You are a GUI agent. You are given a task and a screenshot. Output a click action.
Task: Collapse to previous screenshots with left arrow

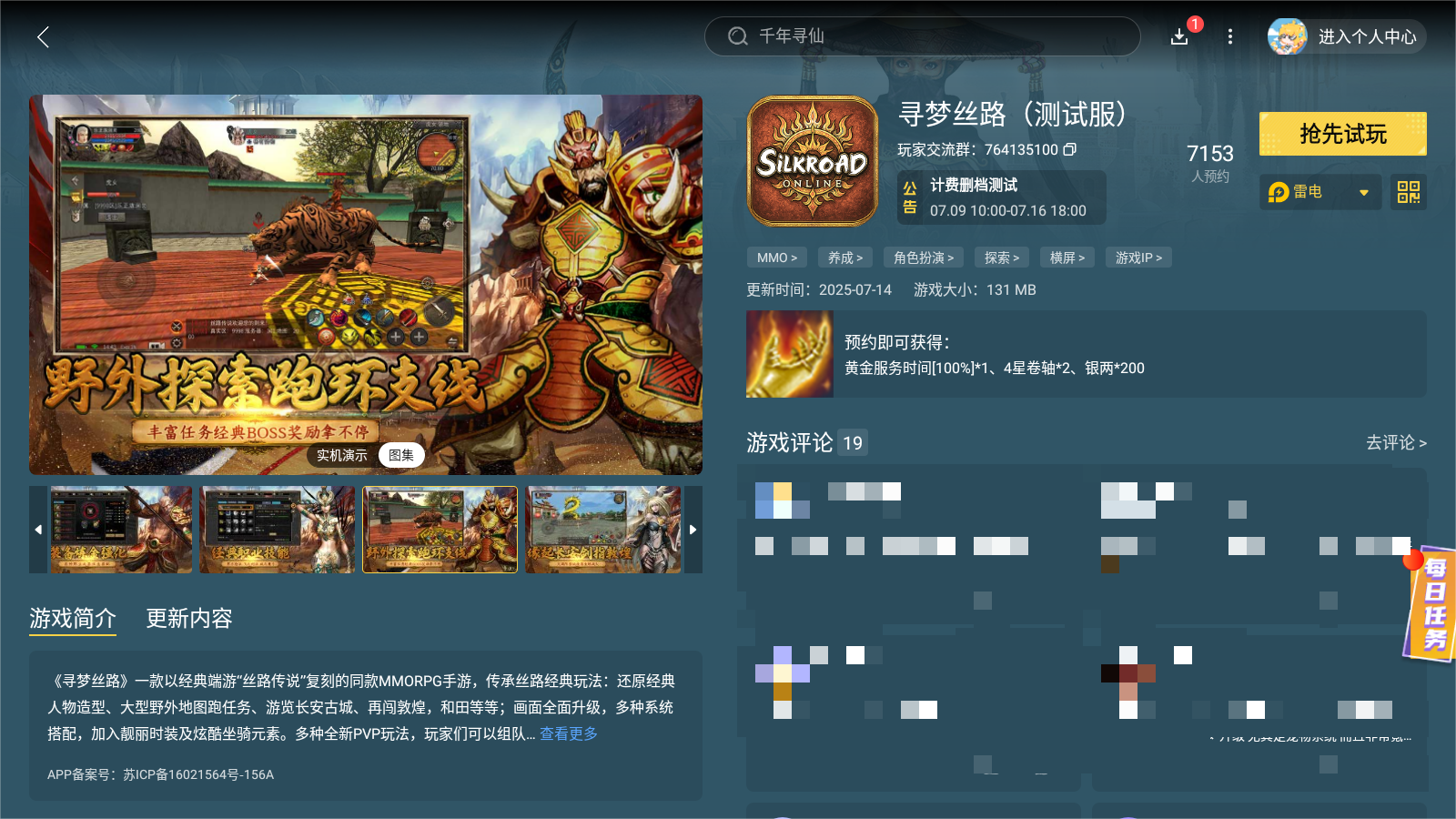pos(38,530)
